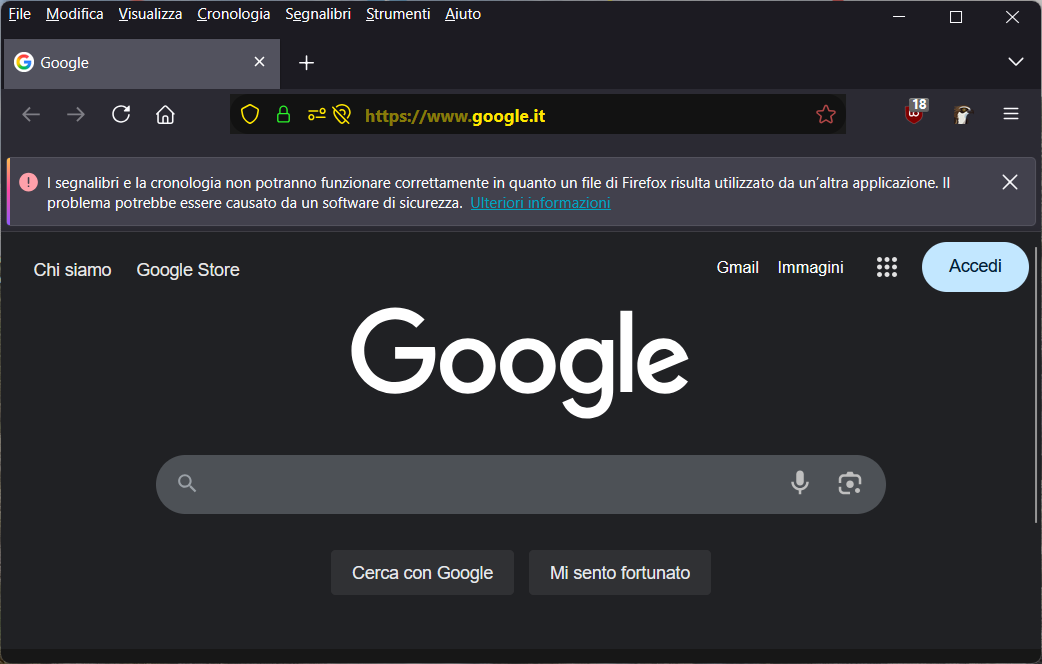Viewport: 1042px width, 664px height.
Task: Open the Visualizza menu
Action: click(150, 14)
